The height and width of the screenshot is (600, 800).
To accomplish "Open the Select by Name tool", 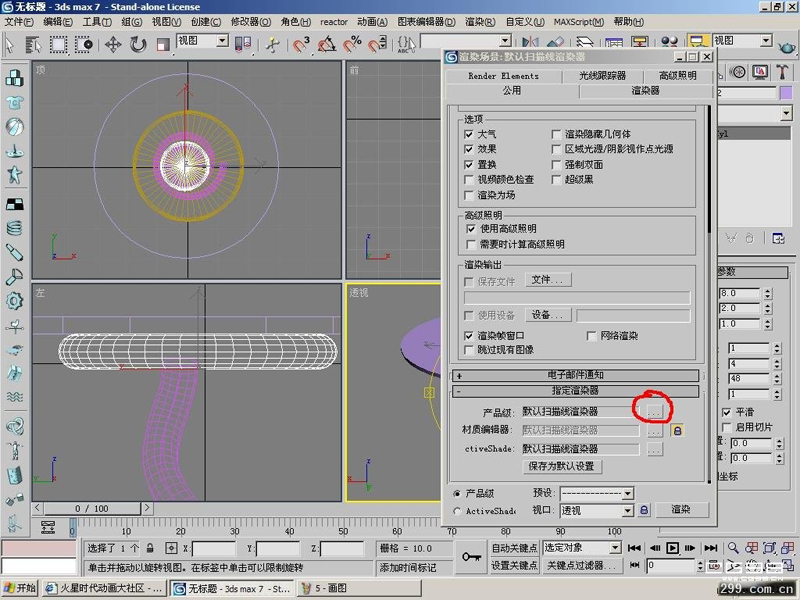I will [x=34, y=44].
